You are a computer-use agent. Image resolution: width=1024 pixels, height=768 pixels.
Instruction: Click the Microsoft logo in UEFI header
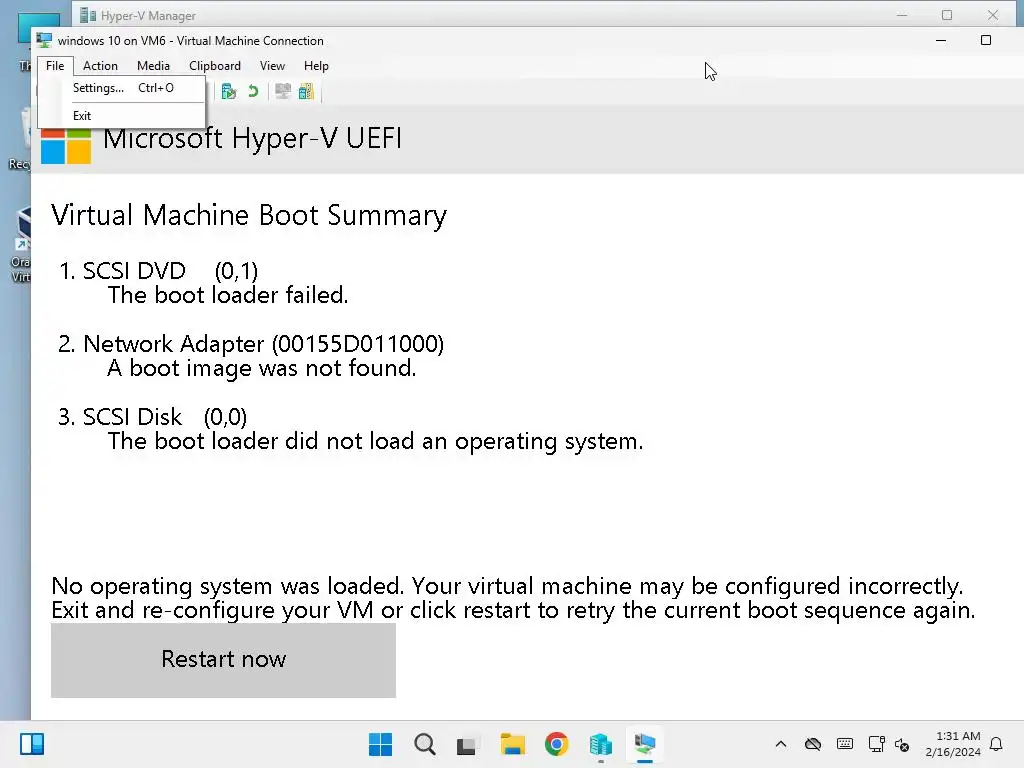[x=66, y=145]
